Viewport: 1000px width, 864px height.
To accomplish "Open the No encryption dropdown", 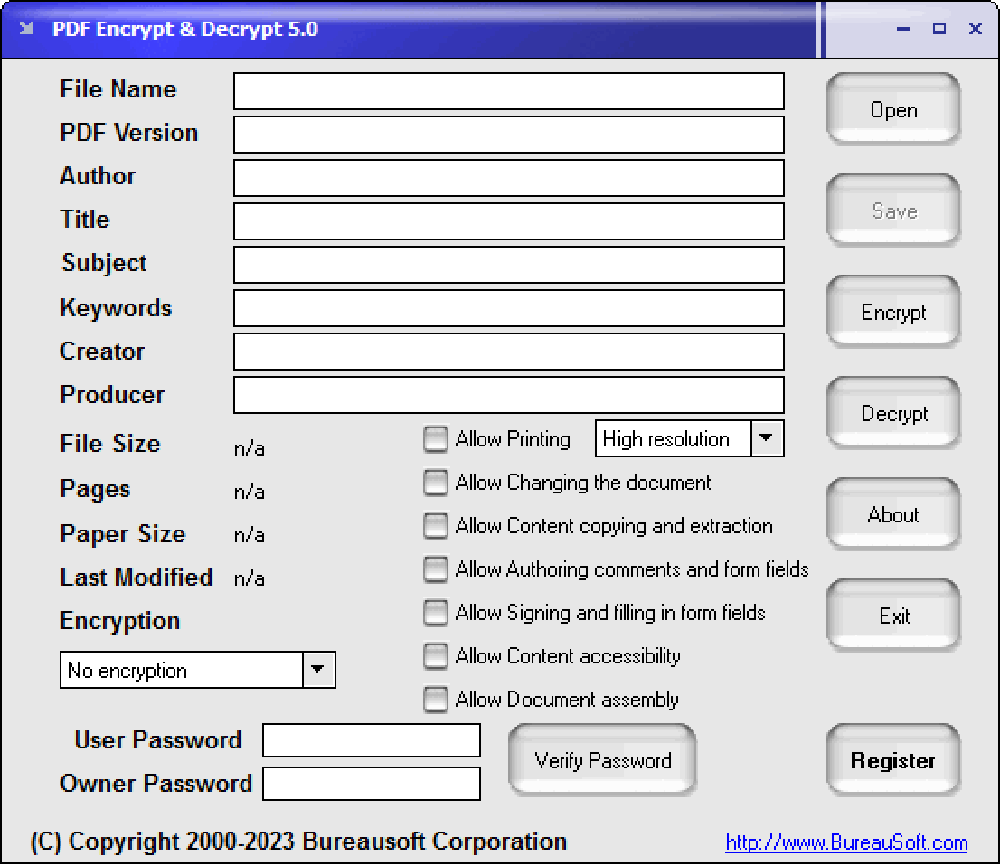I will [x=318, y=670].
